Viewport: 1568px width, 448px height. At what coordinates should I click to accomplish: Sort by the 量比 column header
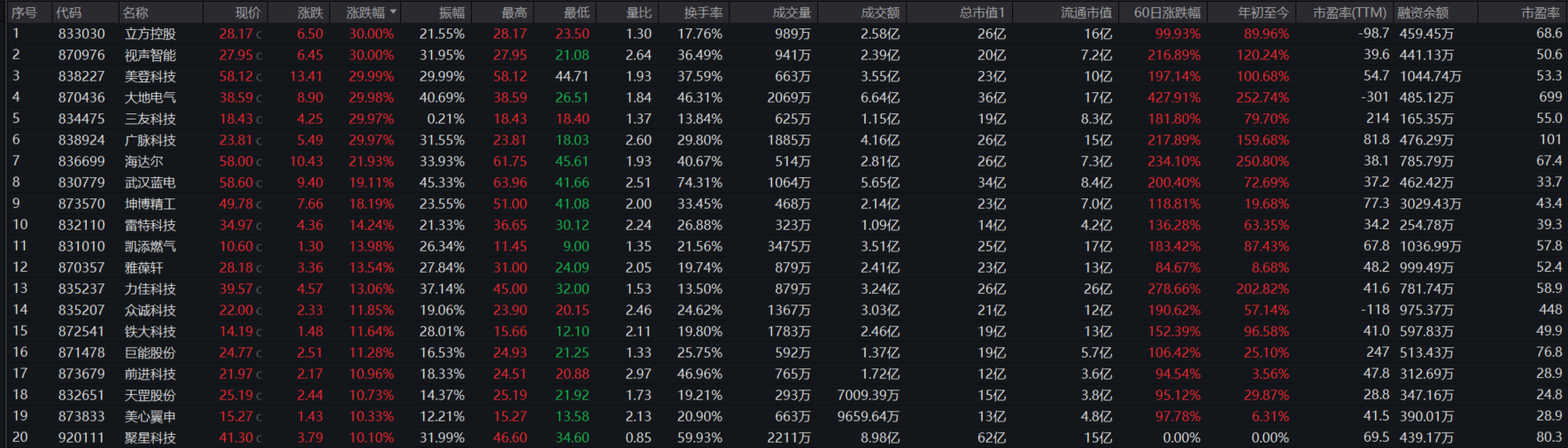(x=638, y=12)
